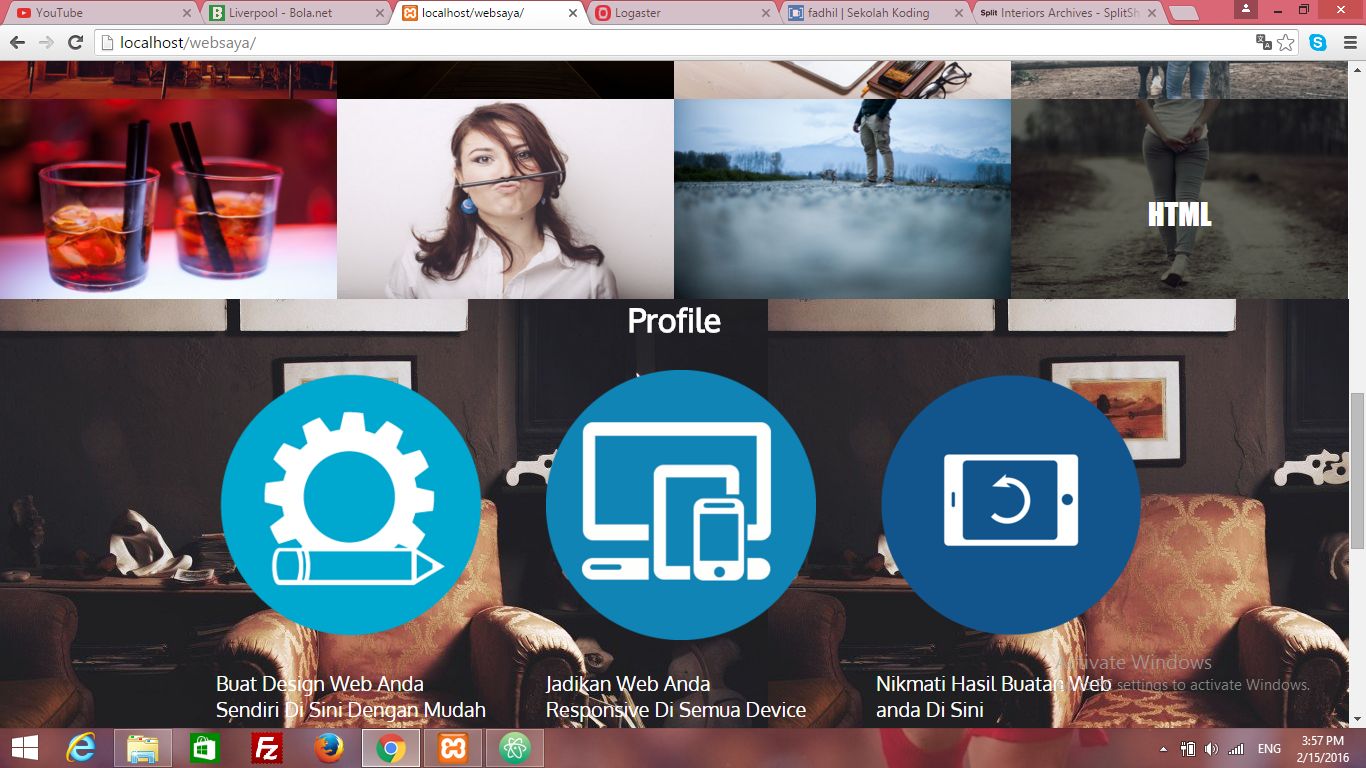Reload the localhost page
Screen dimensions: 1366x768
pyautogui.click(x=75, y=43)
